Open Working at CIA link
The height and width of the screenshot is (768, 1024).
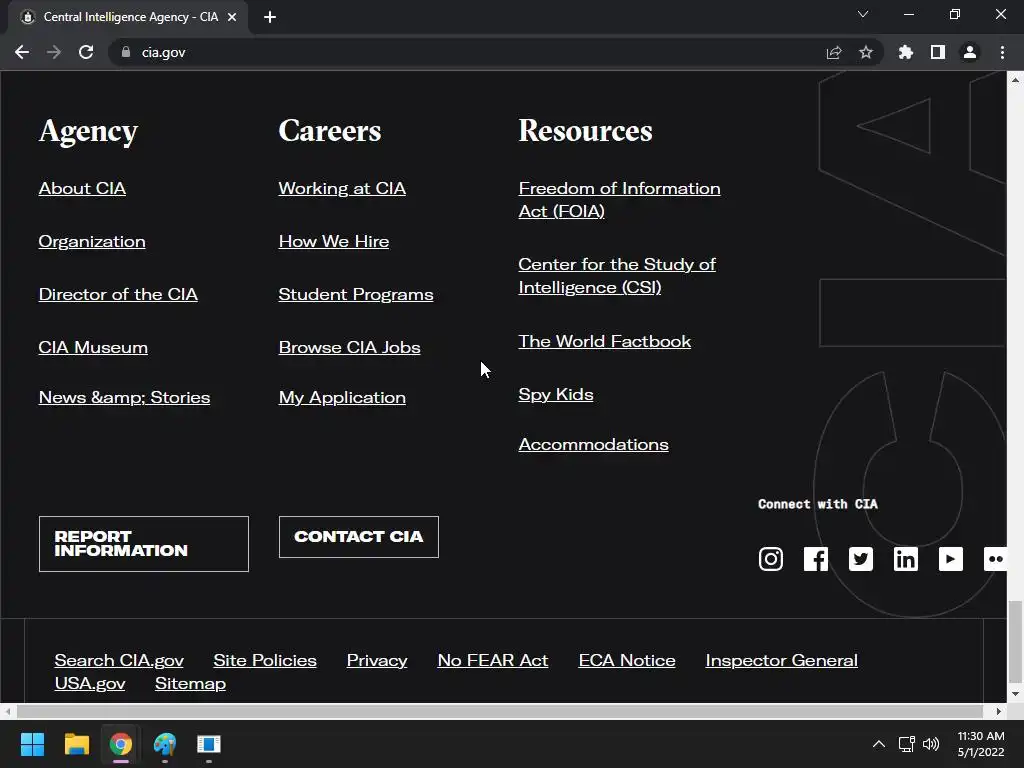[x=342, y=188]
